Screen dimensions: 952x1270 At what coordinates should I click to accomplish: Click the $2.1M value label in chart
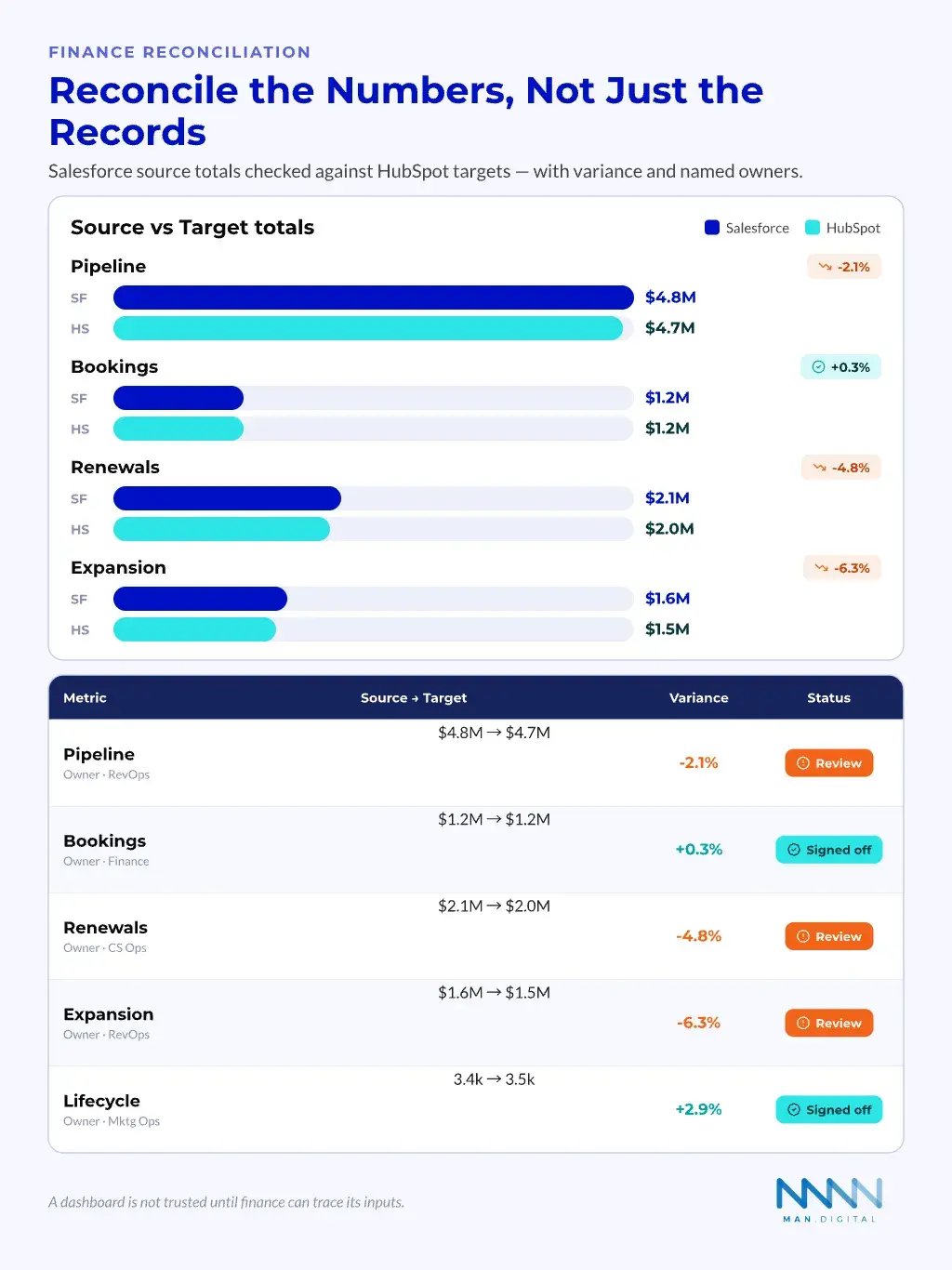click(667, 498)
